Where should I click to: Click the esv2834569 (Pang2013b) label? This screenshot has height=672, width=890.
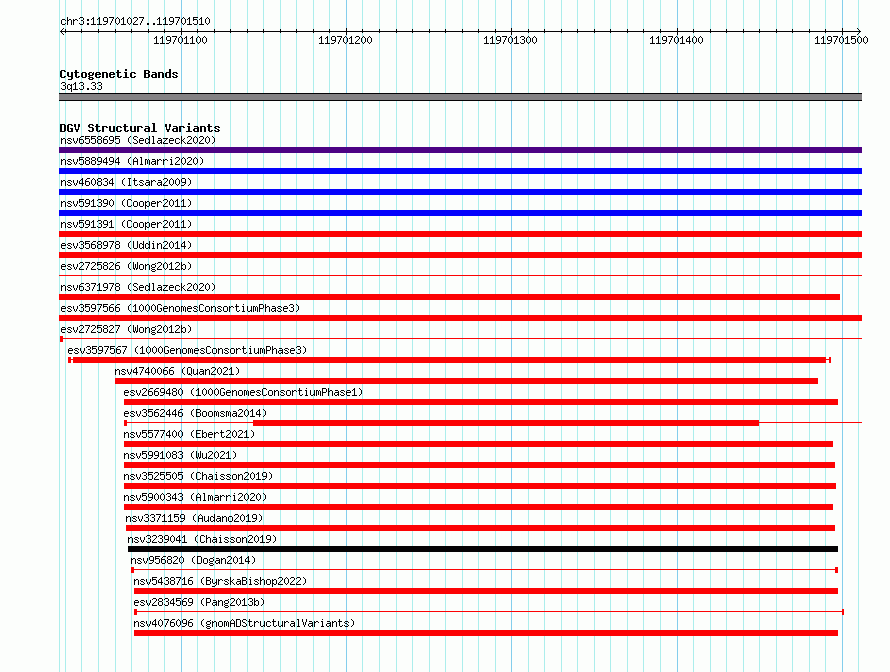(x=199, y=602)
